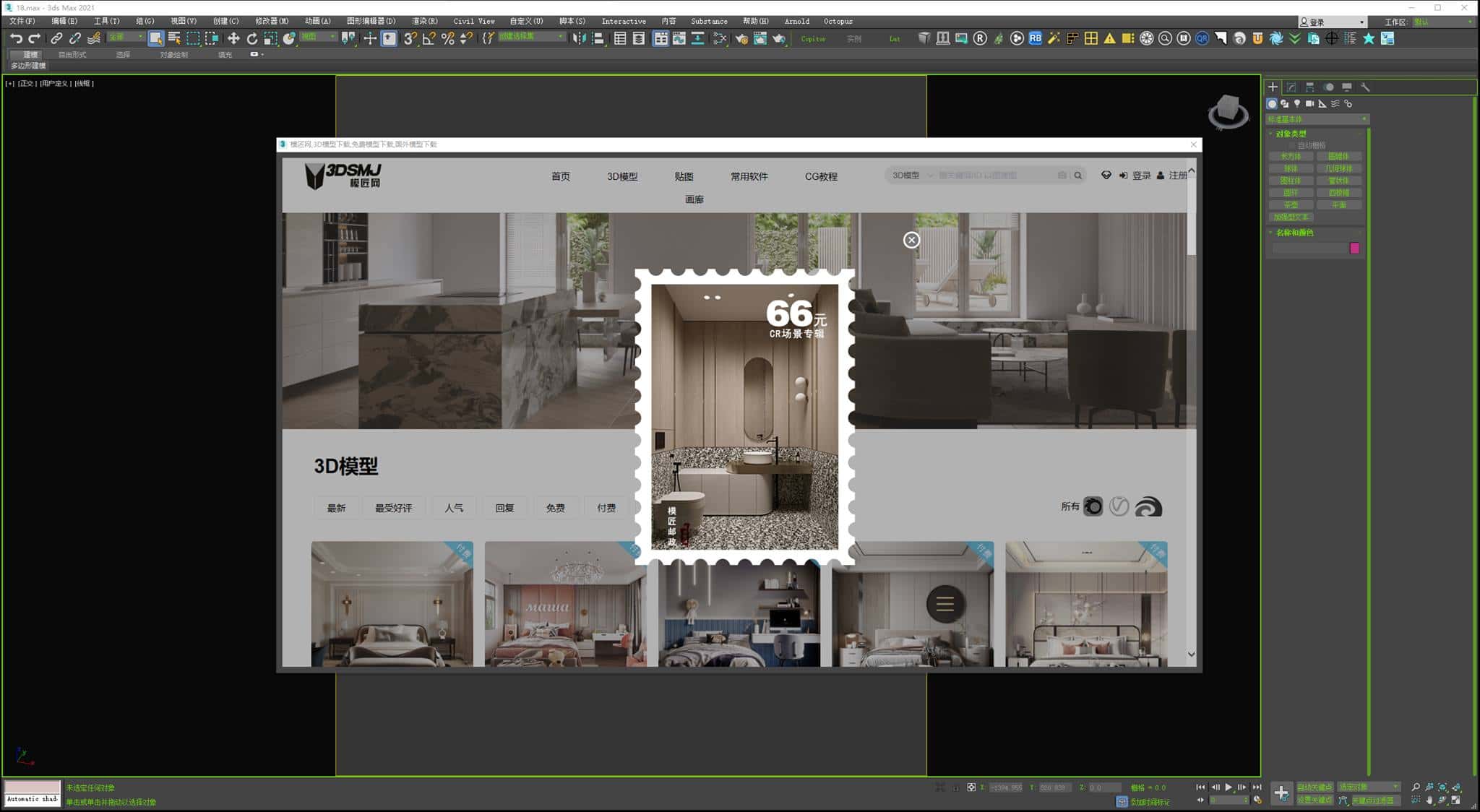Select the Cameras category icon
The height and width of the screenshot is (812, 1480).
pos(1309,103)
